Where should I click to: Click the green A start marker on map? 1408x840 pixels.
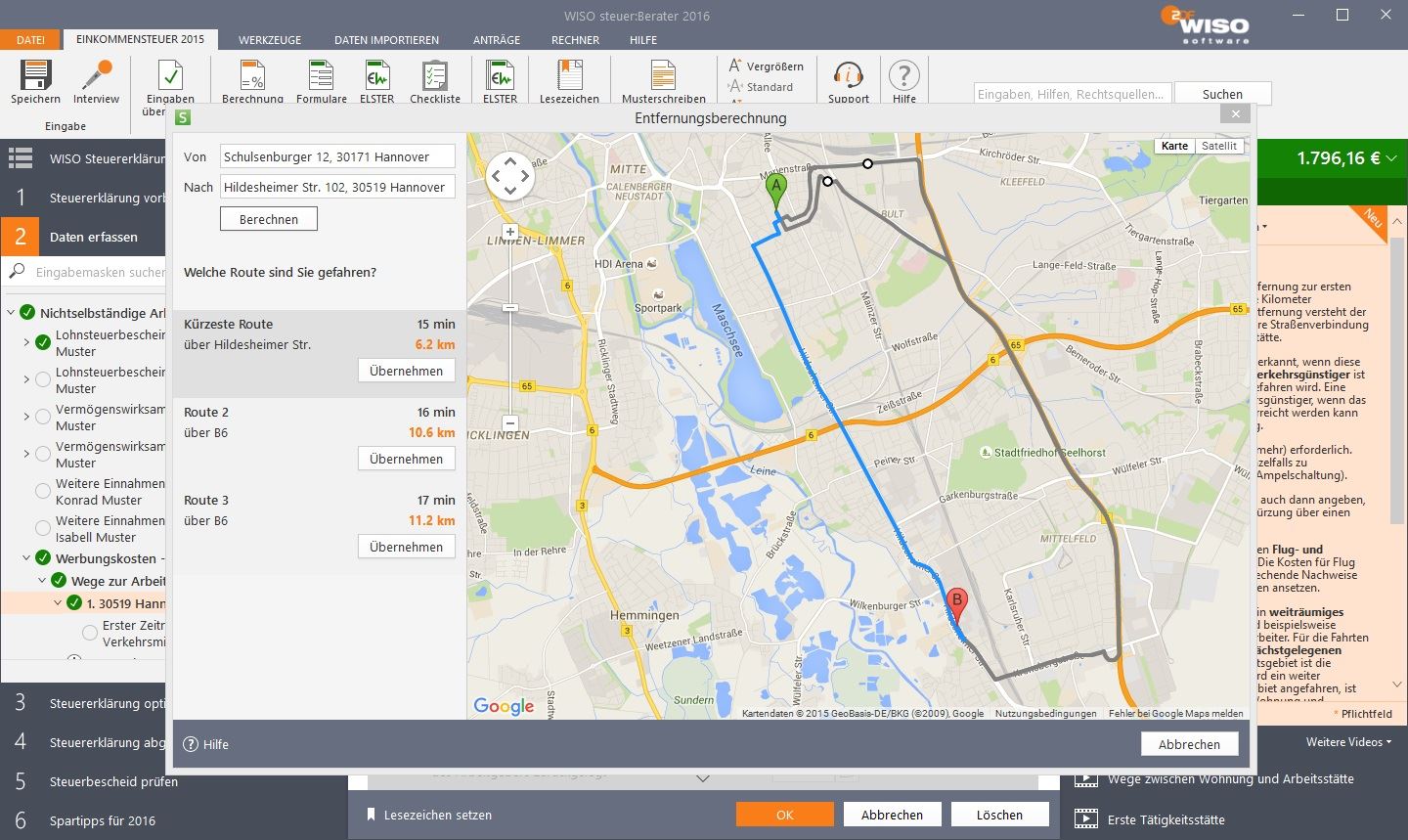[x=776, y=191]
